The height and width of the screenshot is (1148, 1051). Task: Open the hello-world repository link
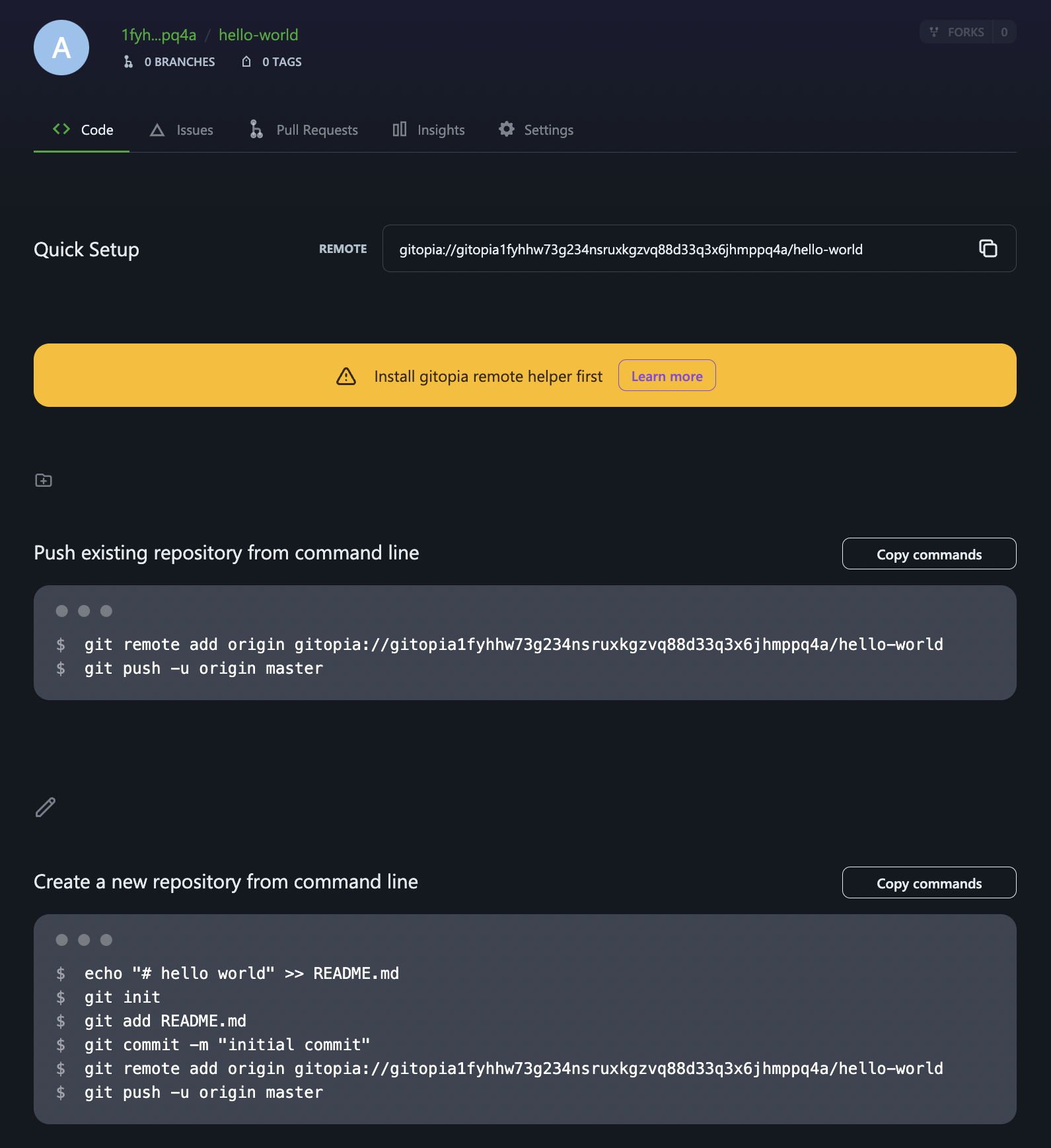258,35
